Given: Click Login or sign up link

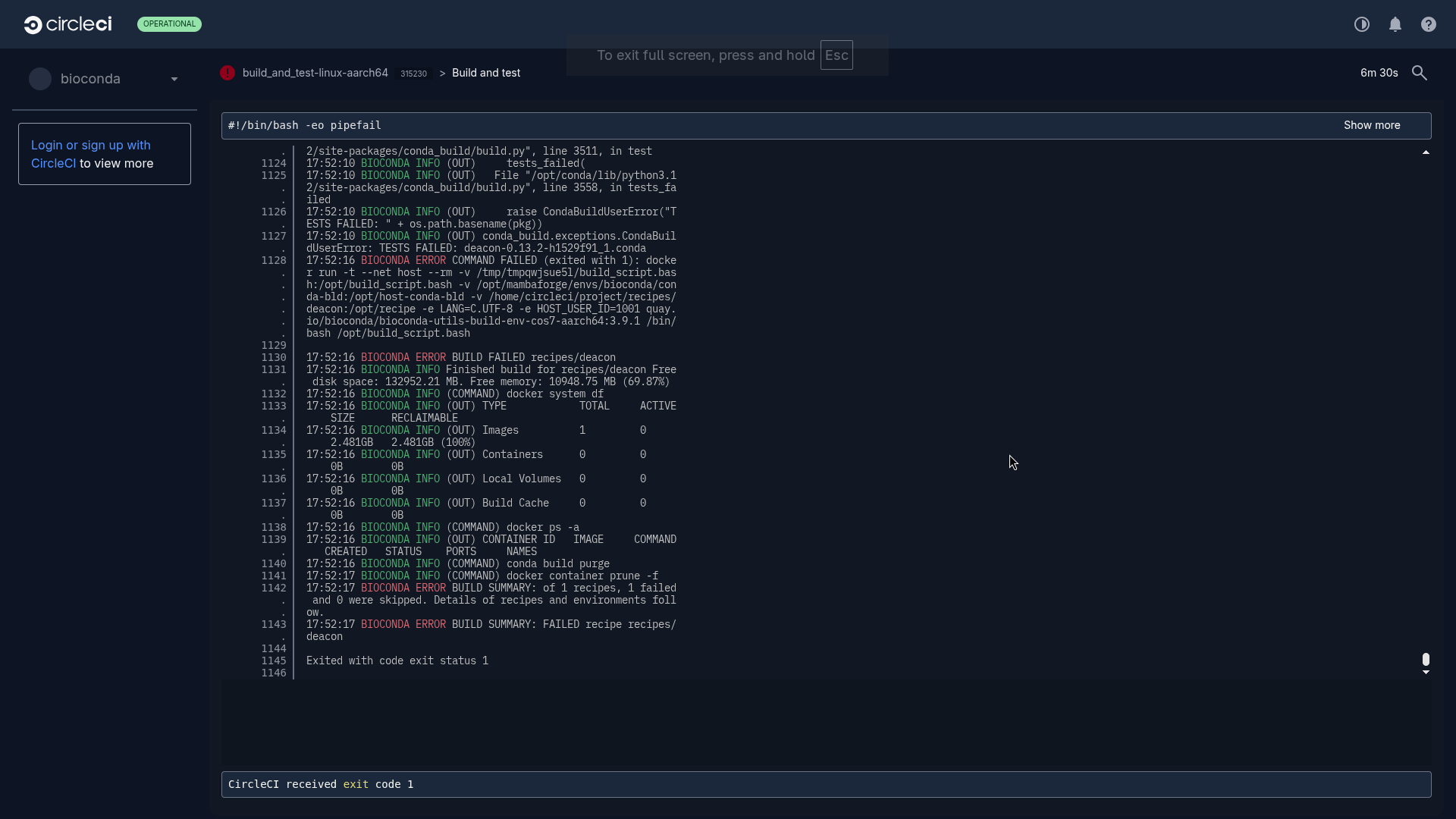Looking at the screenshot, I should point(90,145).
